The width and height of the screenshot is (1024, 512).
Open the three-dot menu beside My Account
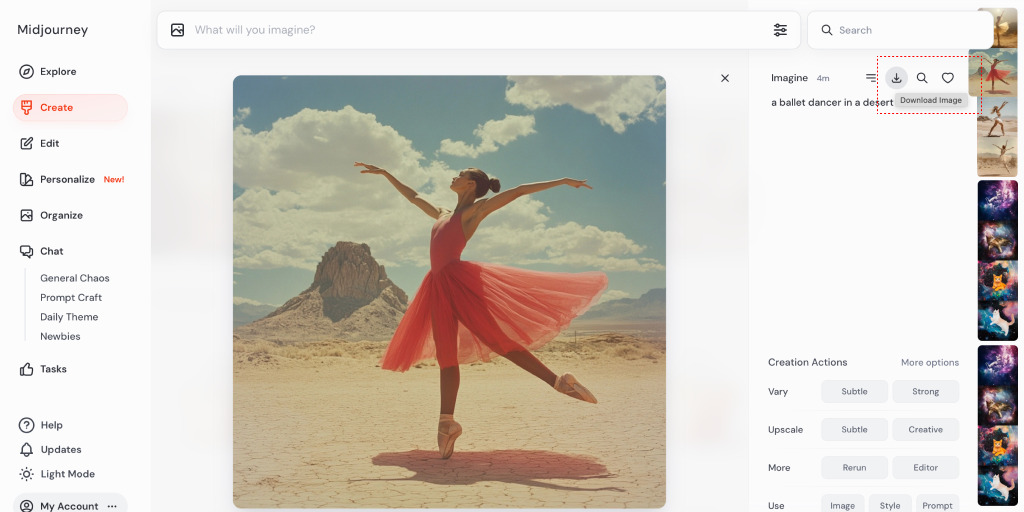point(112,506)
